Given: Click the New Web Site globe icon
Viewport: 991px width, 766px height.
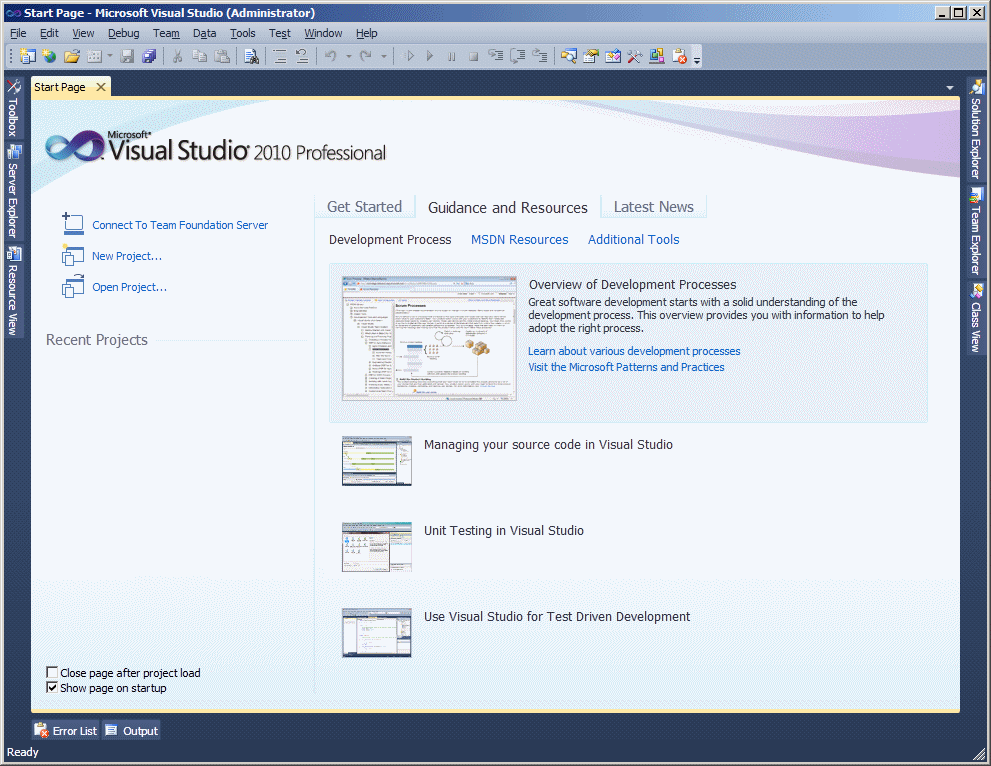Looking at the screenshot, I should pos(49,56).
